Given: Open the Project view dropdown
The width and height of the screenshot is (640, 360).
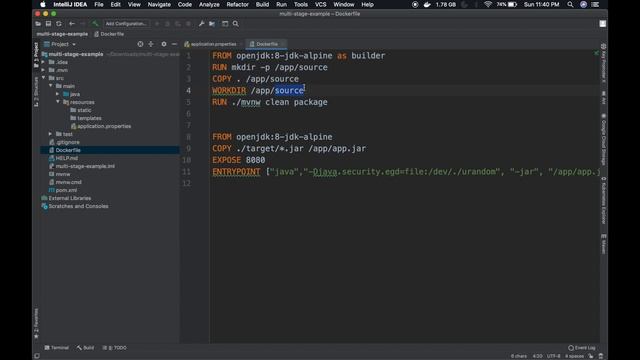Looking at the screenshot, I should (60, 44).
